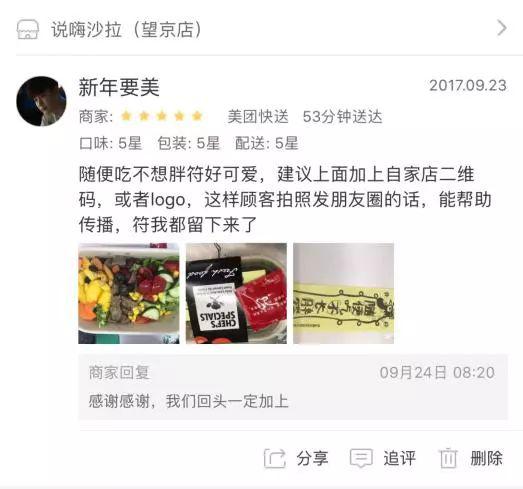Open the Chef's Specials tag photo
Screen dimensions: 523x489
[x=236, y=294]
